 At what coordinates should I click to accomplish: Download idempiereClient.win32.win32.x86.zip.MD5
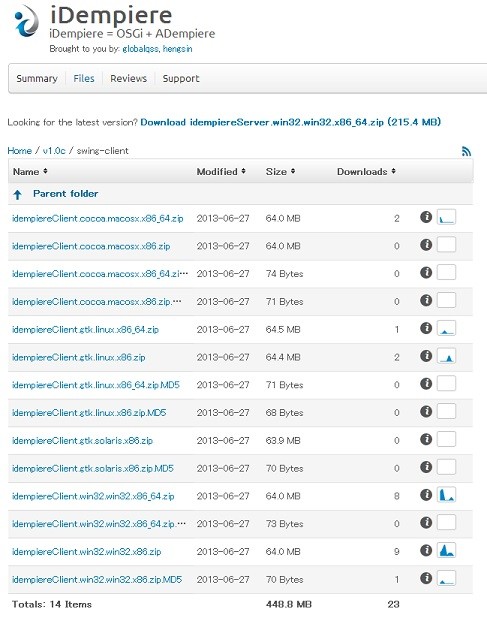pyautogui.click(x=97, y=579)
